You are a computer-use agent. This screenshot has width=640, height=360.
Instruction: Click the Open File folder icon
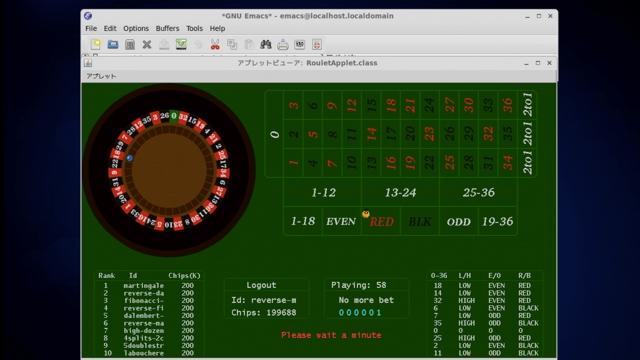coord(113,44)
